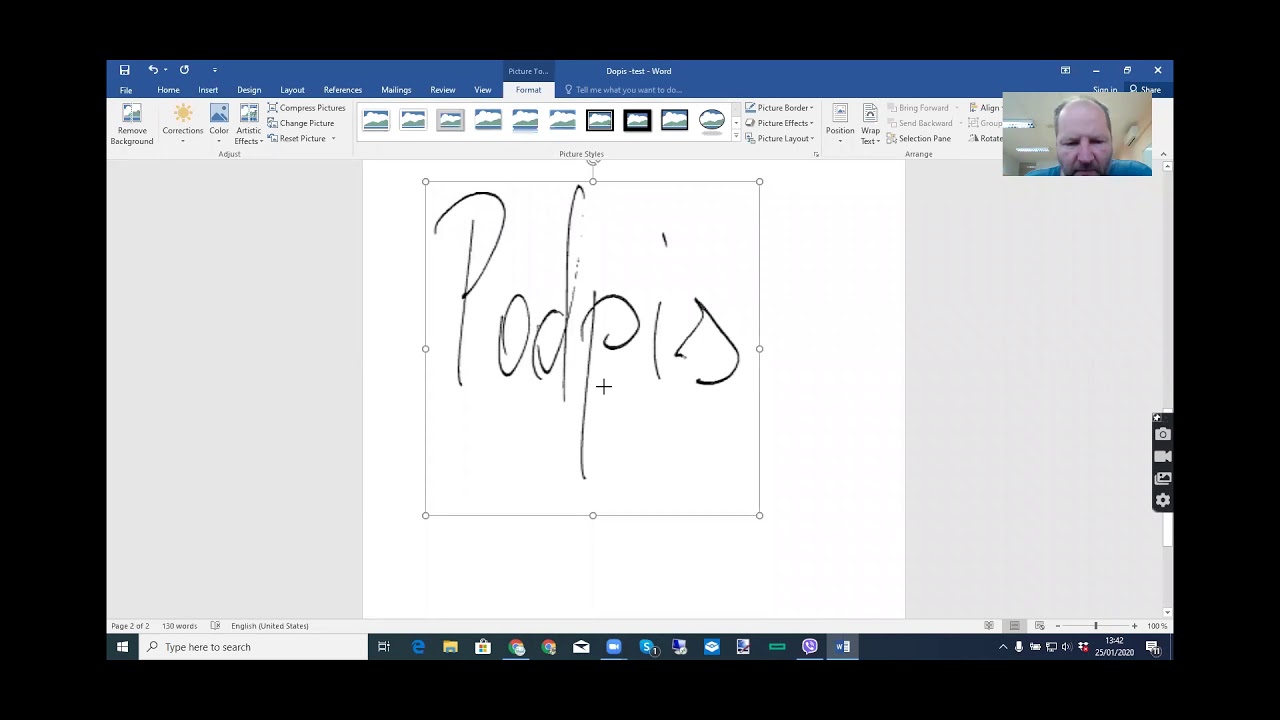Apply the thick black frame picture style
Image resolution: width=1280 pixels, height=720 pixels.
point(637,121)
